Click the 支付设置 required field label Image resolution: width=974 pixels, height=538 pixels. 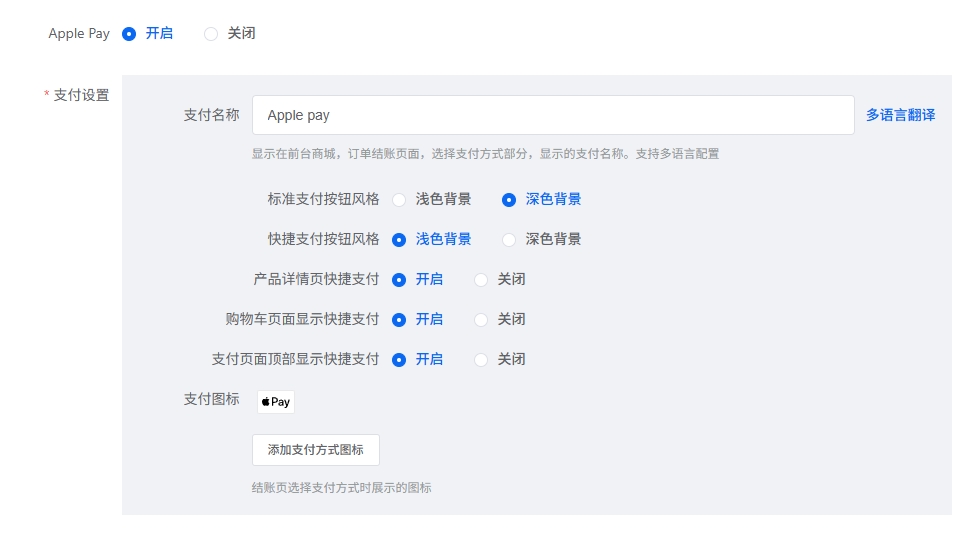[80, 95]
